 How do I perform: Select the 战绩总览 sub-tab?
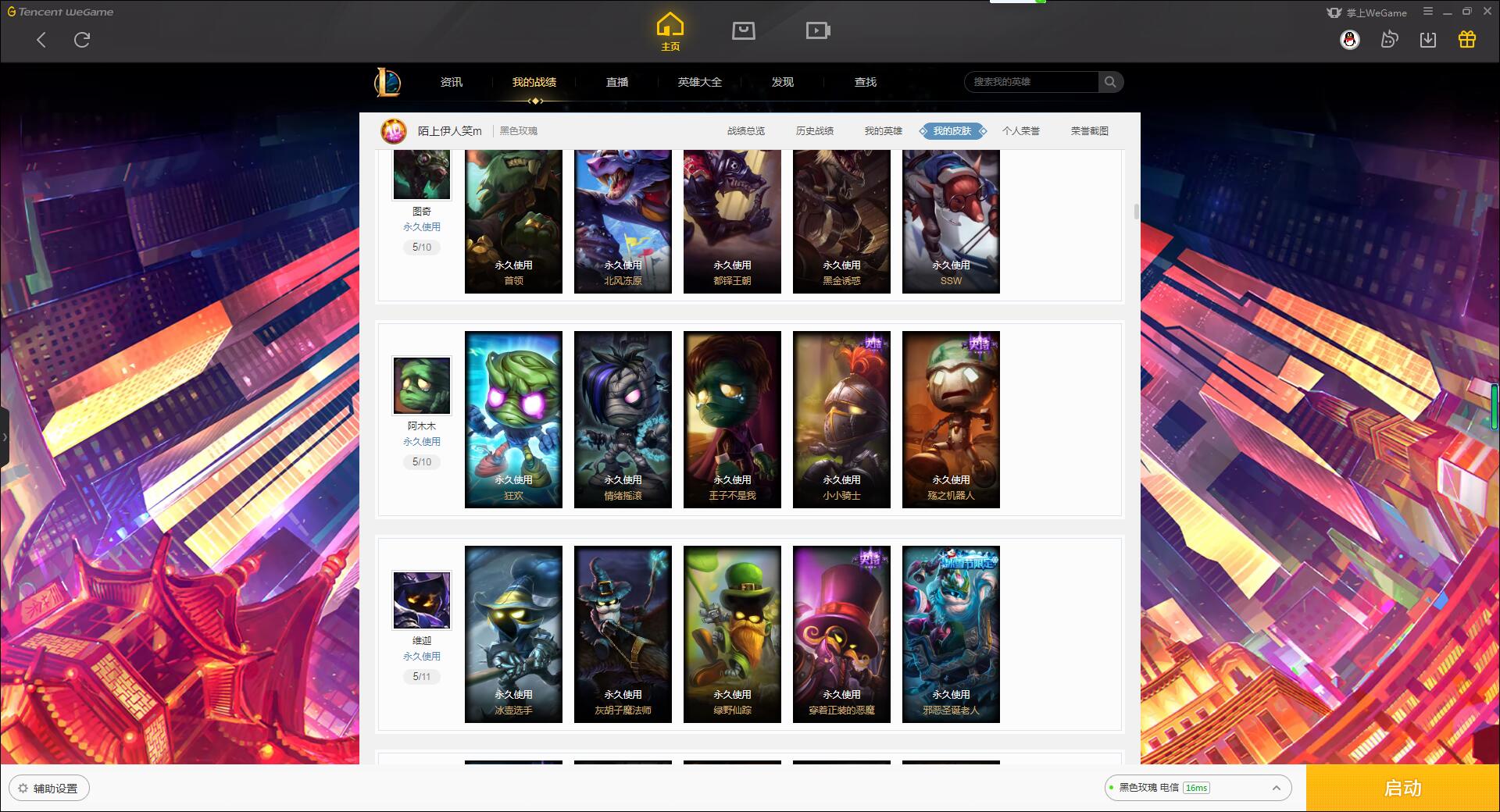pos(746,131)
